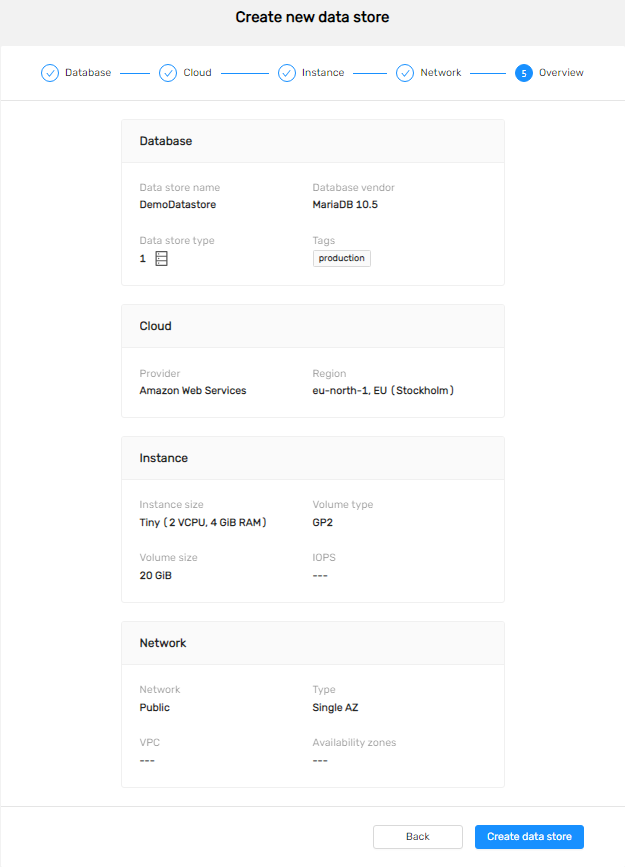Click the Cloud step checkmark icon
The image size is (625, 867).
[168, 73]
